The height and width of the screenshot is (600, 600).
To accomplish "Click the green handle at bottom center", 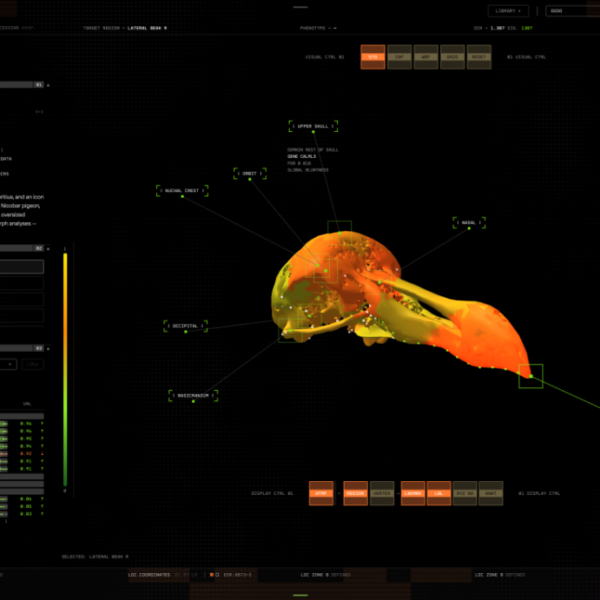I will [x=300, y=595].
